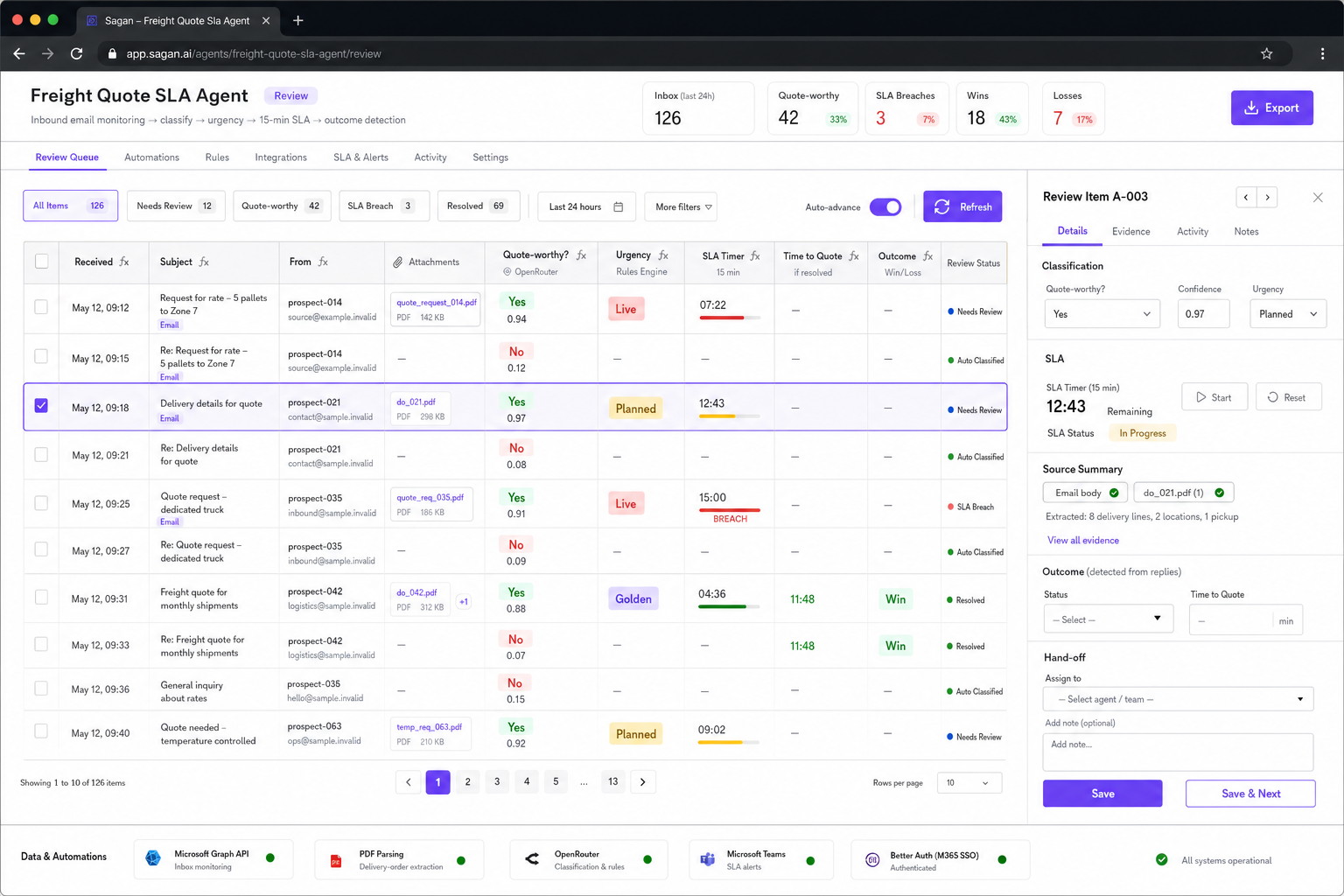This screenshot has height=896, width=1344.
Task: Open the Outcome Status select dropdown
Action: pos(1108,619)
